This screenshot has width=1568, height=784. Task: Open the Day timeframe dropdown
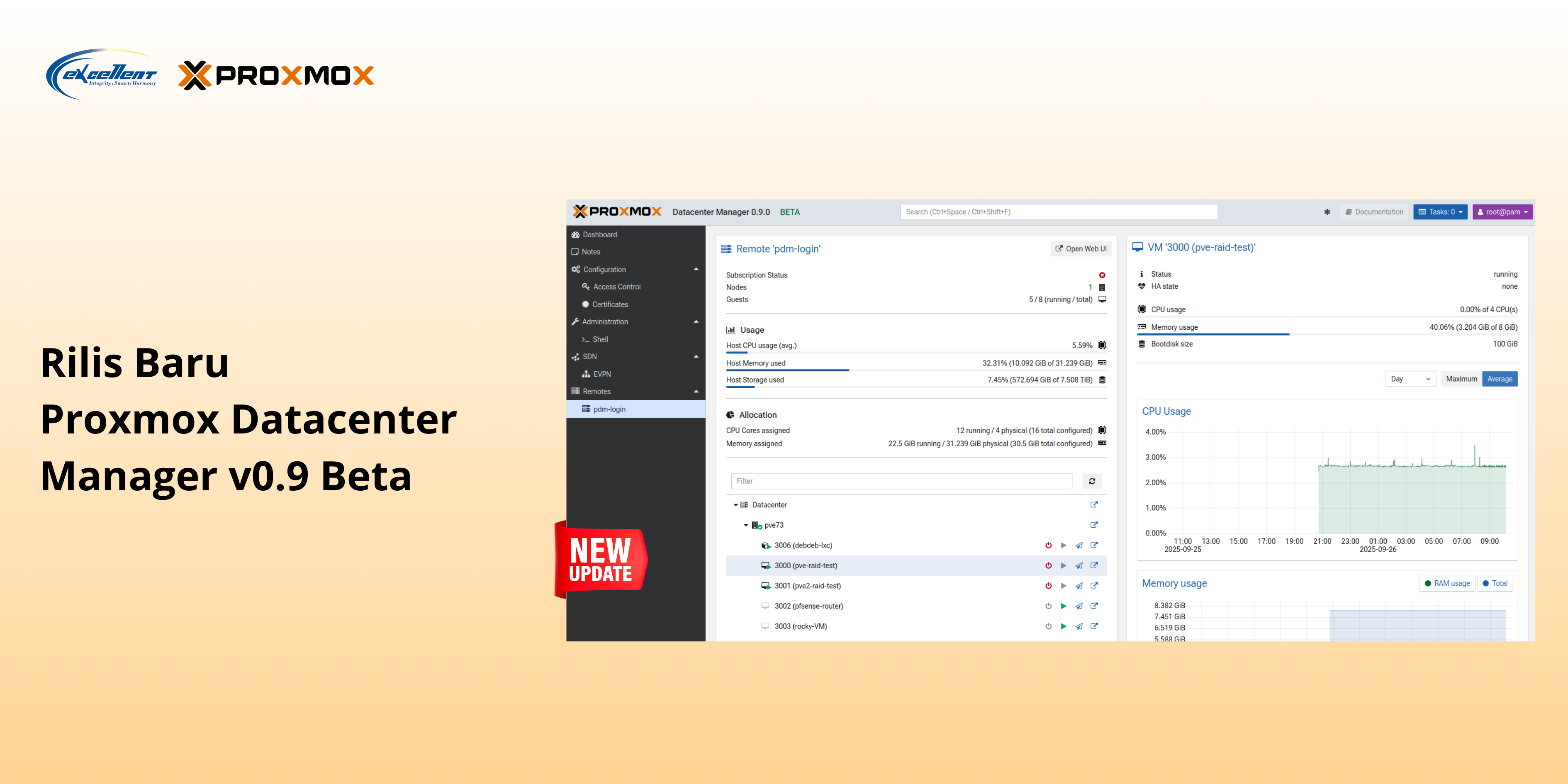click(x=1410, y=379)
